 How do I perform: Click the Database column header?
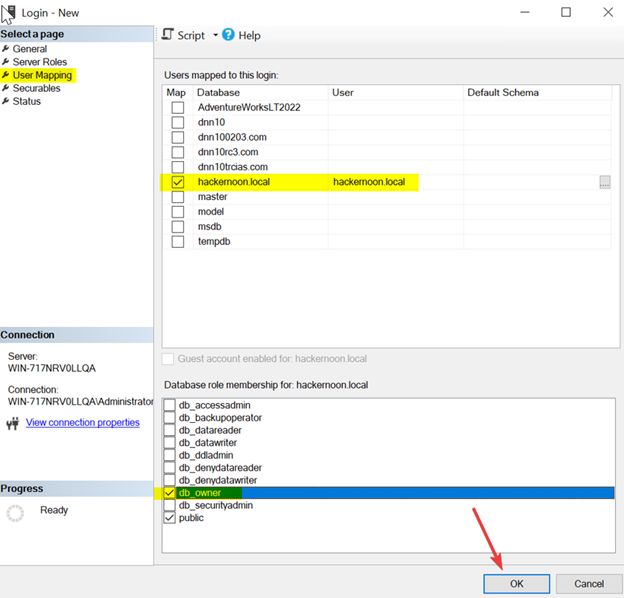coord(260,92)
